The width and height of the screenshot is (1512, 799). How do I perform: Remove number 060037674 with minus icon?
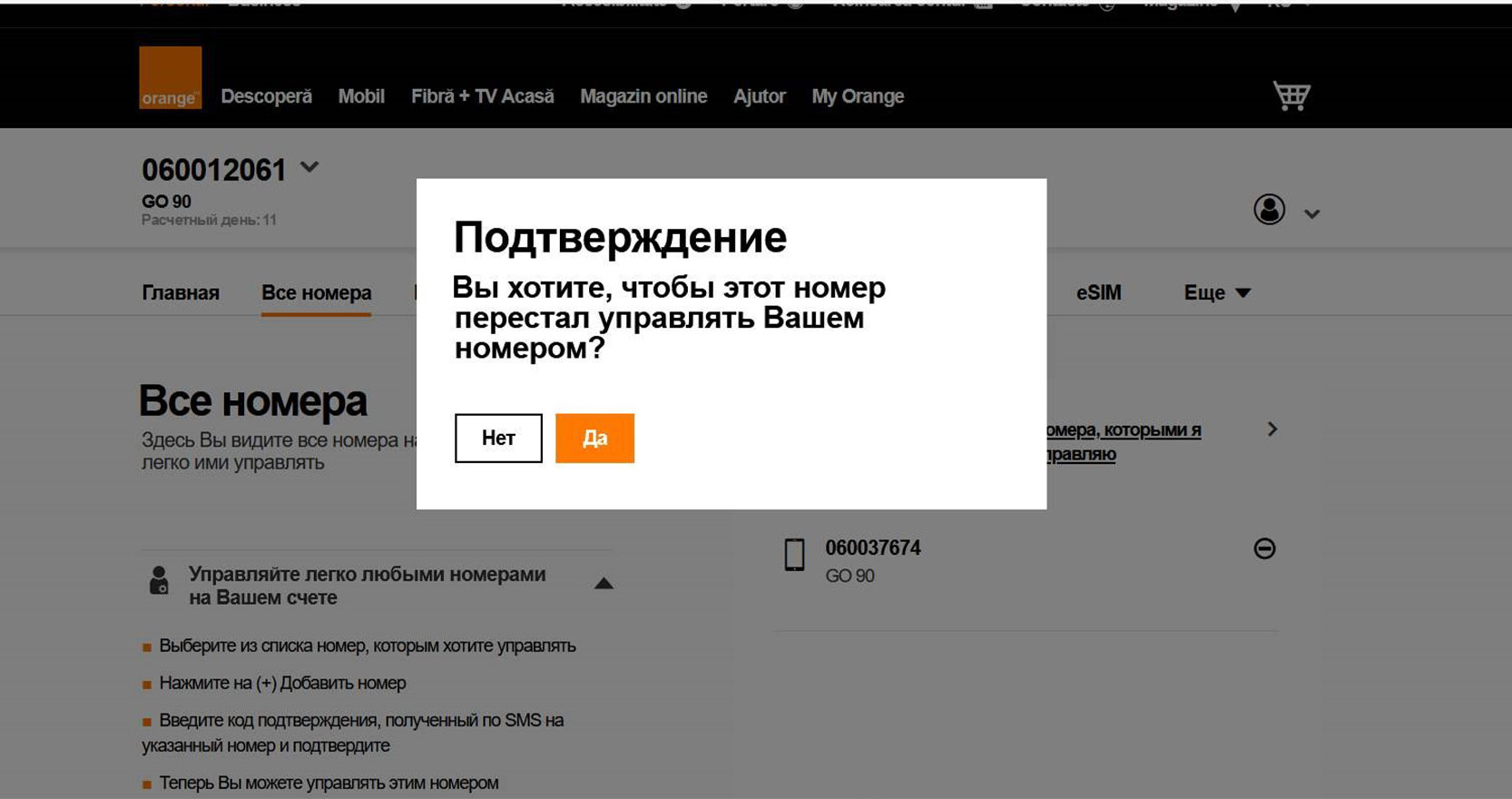click(1264, 548)
